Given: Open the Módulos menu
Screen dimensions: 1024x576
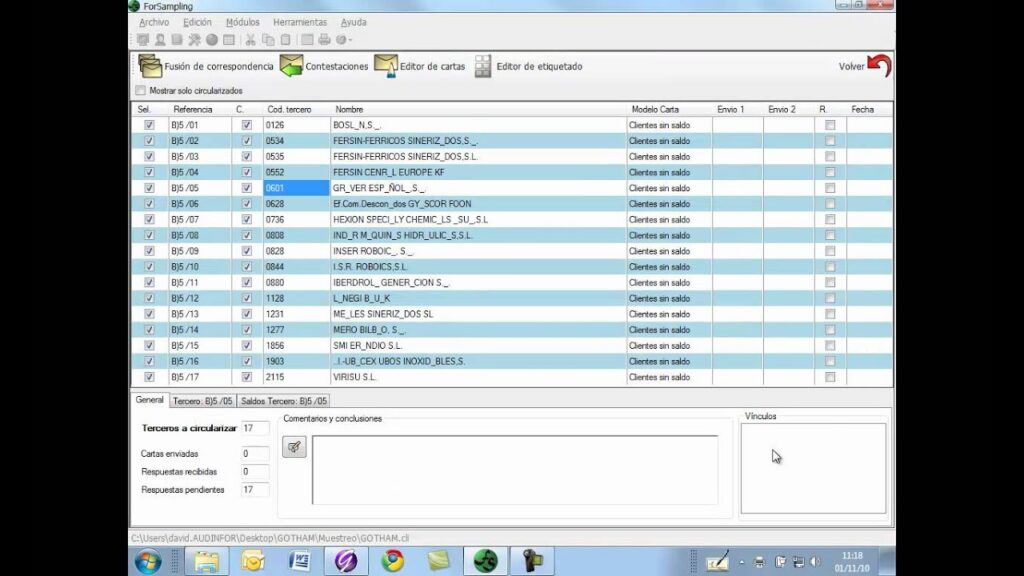Looking at the screenshot, I should click(x=242, y=22).
